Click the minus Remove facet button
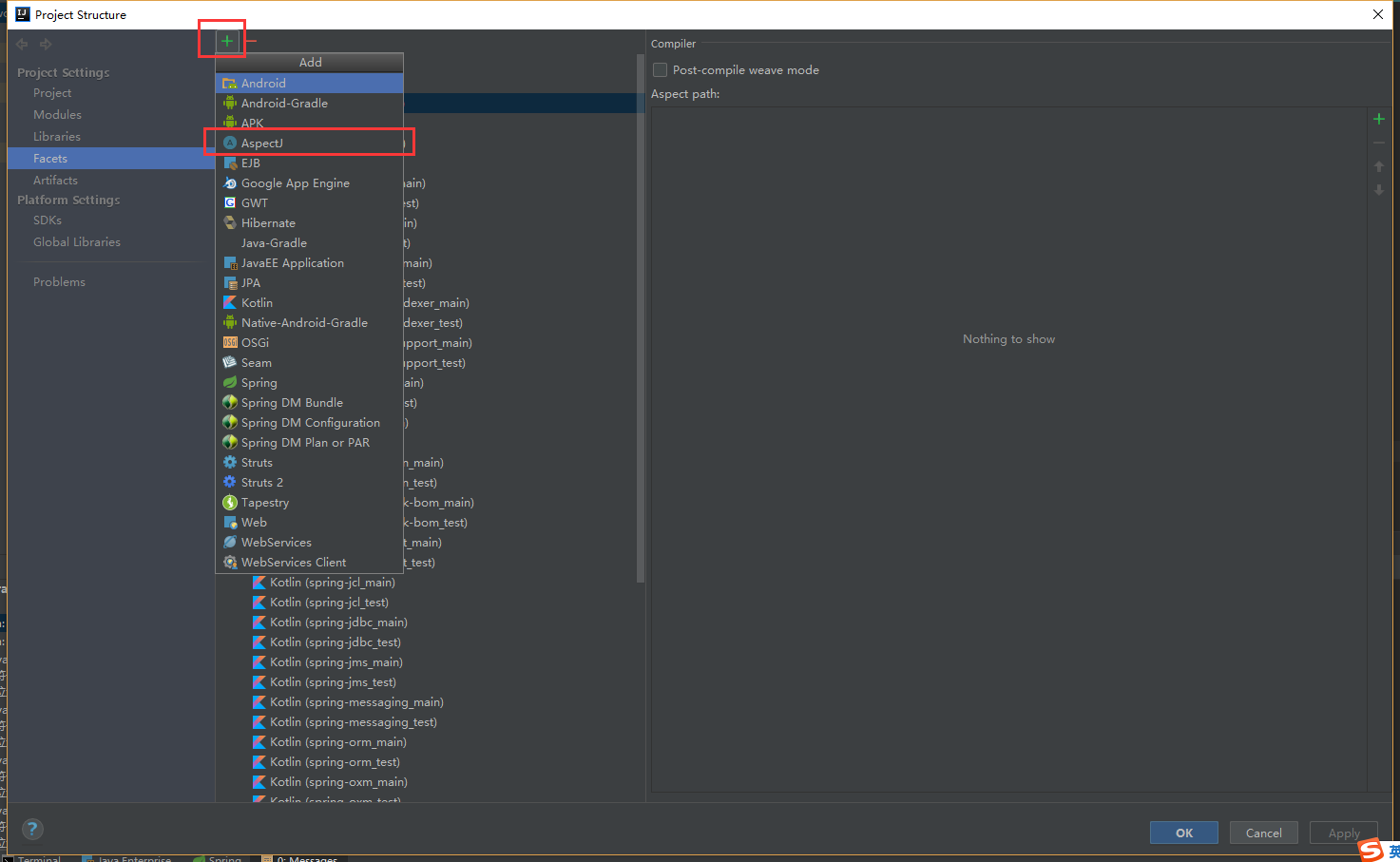 pyautogui.click(x=251, y=41)
